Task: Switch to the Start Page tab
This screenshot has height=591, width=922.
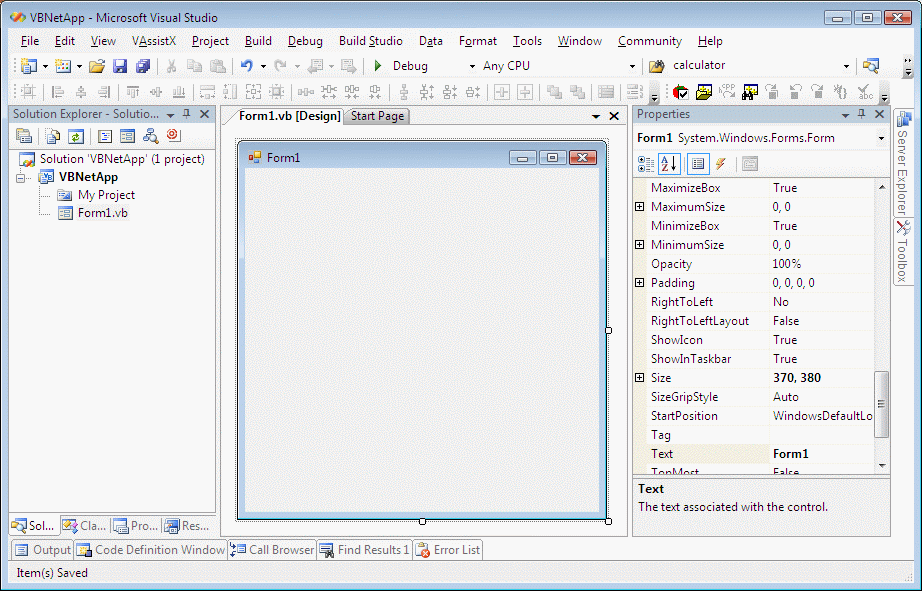Action: point(377,116)
